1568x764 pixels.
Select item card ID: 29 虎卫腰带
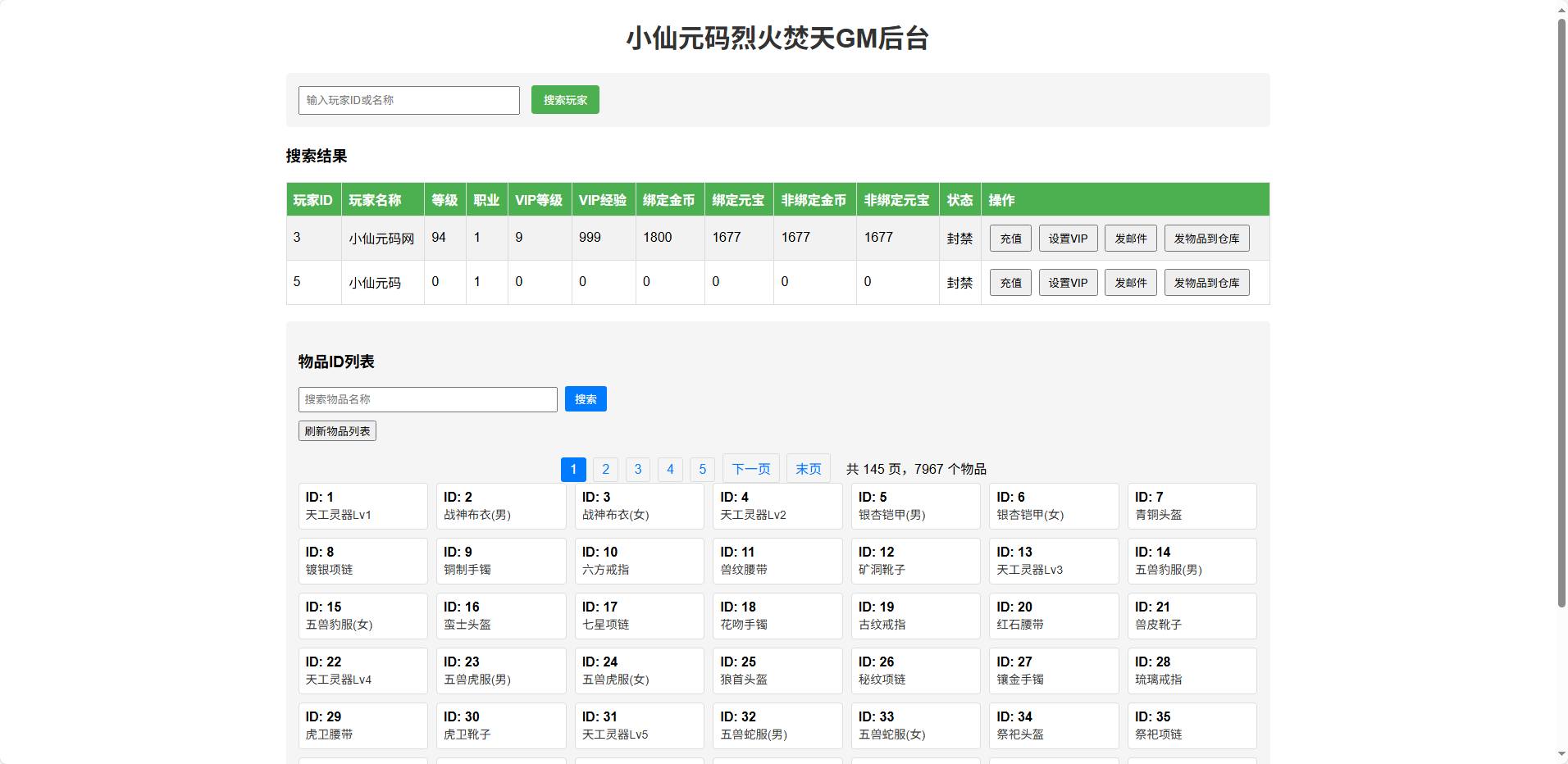tap(362, 725)
